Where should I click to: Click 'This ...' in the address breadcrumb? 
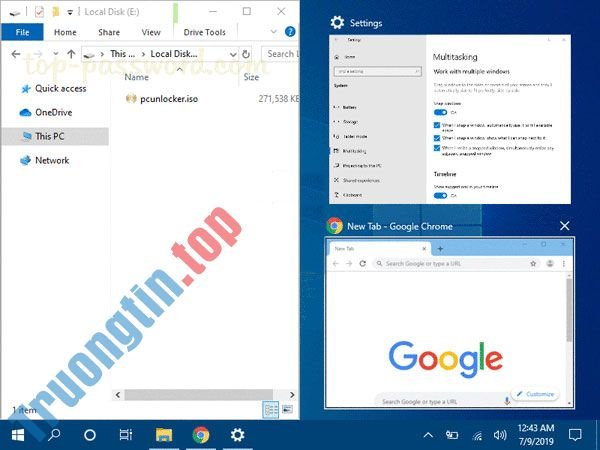point(122,54)
